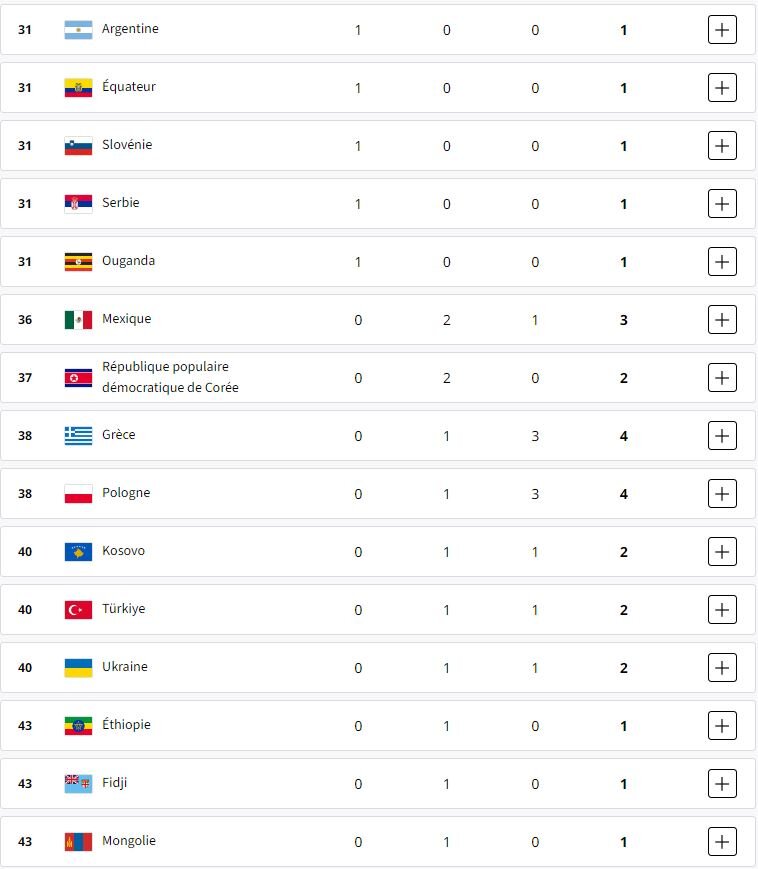
Task: Open Kosovo medal details with plus
Action: (x=722, y=552)
